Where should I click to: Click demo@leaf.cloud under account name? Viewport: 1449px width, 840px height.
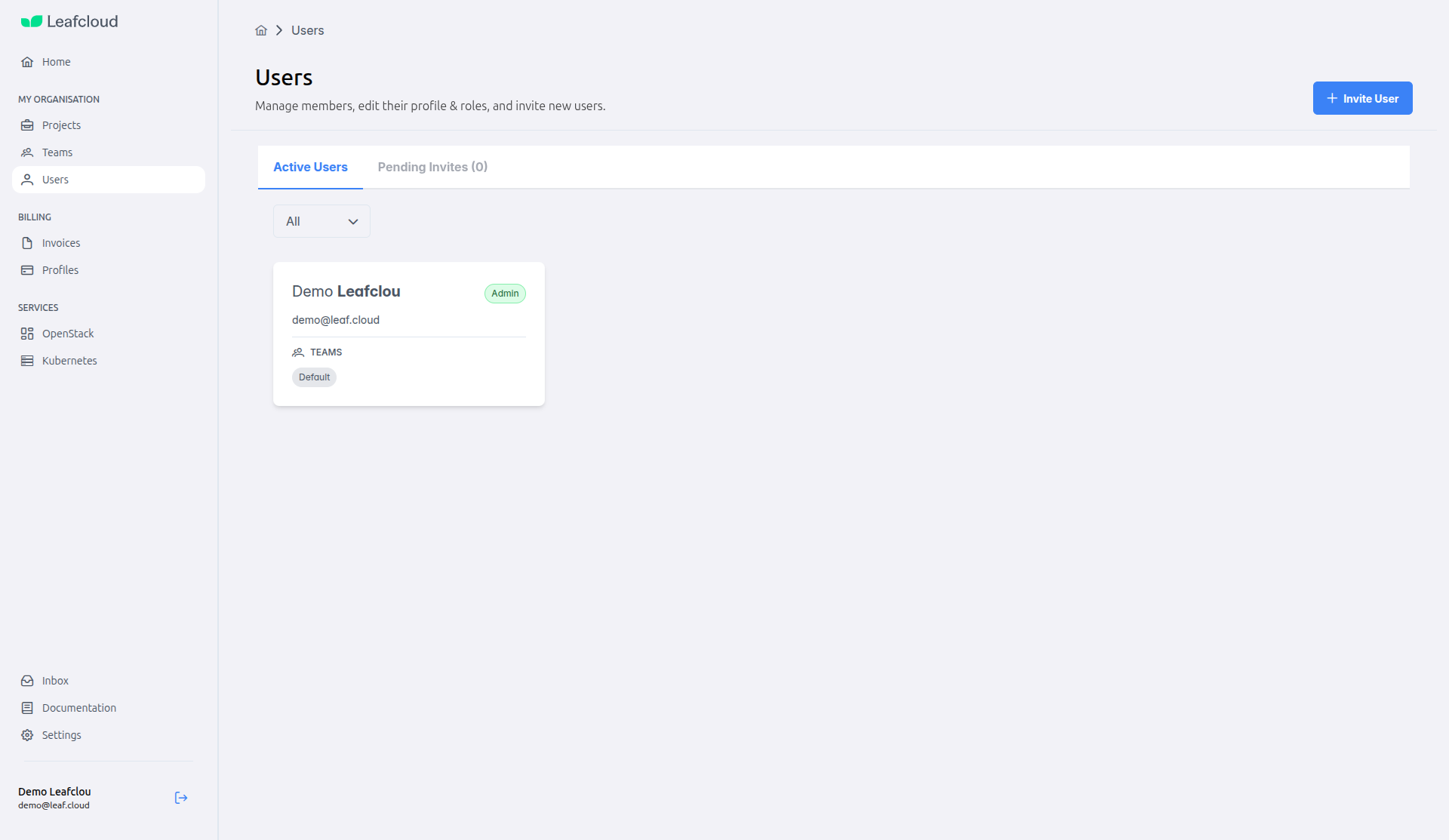click(x=54, y=805)
